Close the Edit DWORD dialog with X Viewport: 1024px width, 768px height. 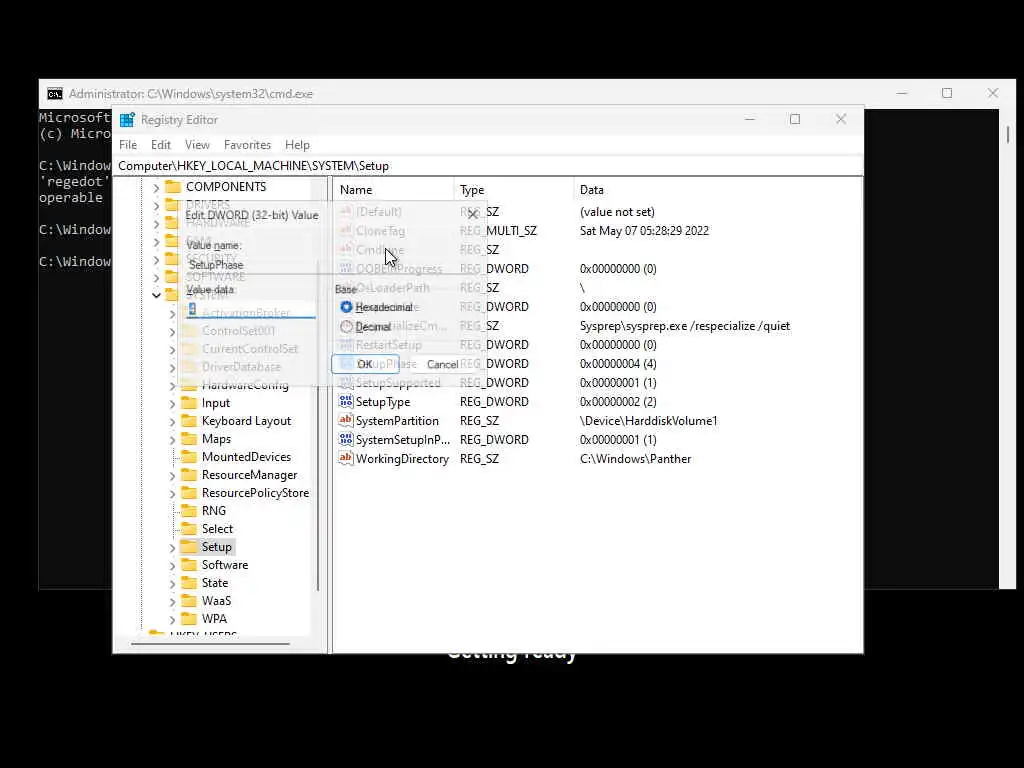coord(473,214)
